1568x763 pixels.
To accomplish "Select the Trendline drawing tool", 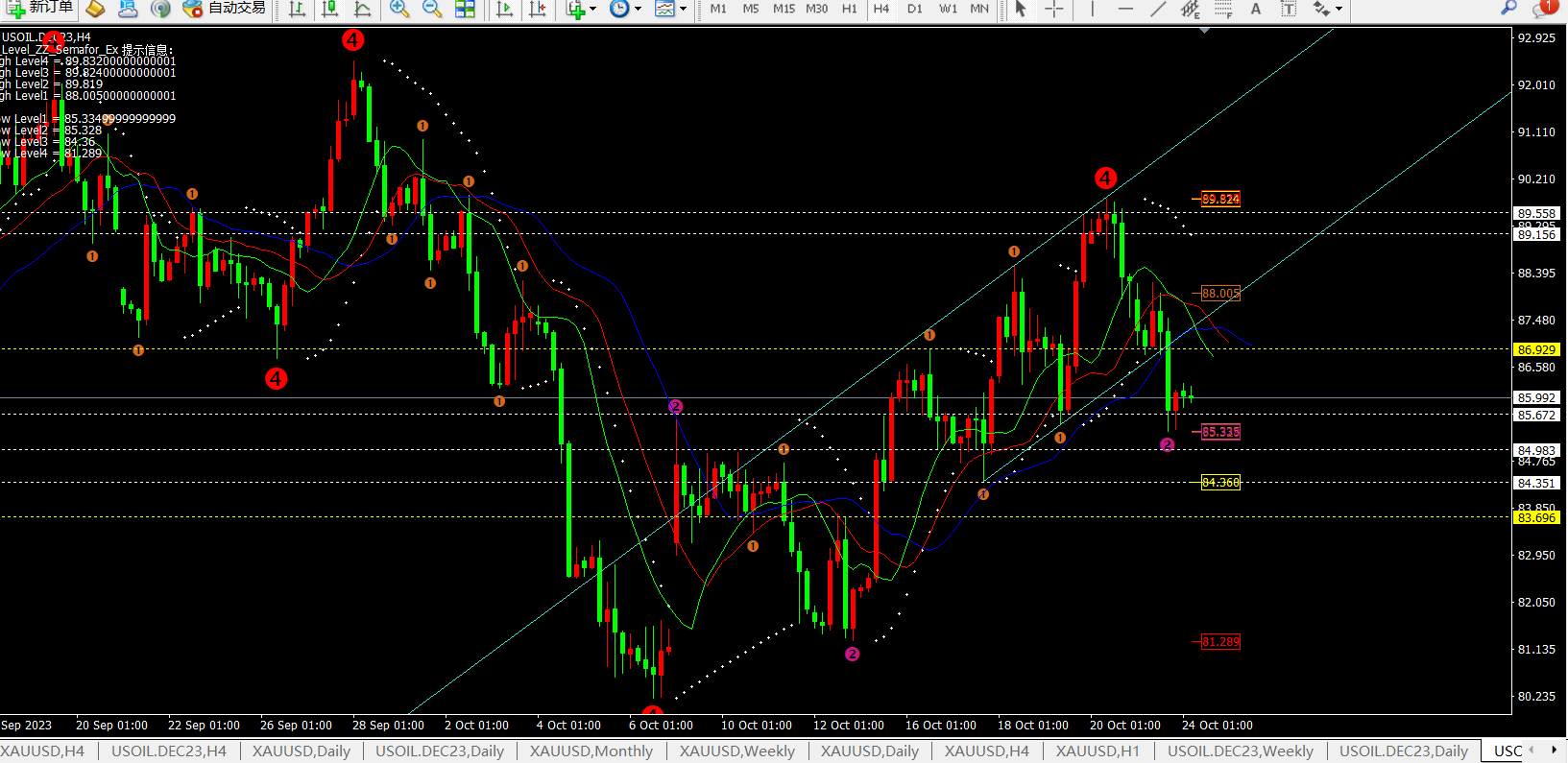I will click(x=1158, y=9).
